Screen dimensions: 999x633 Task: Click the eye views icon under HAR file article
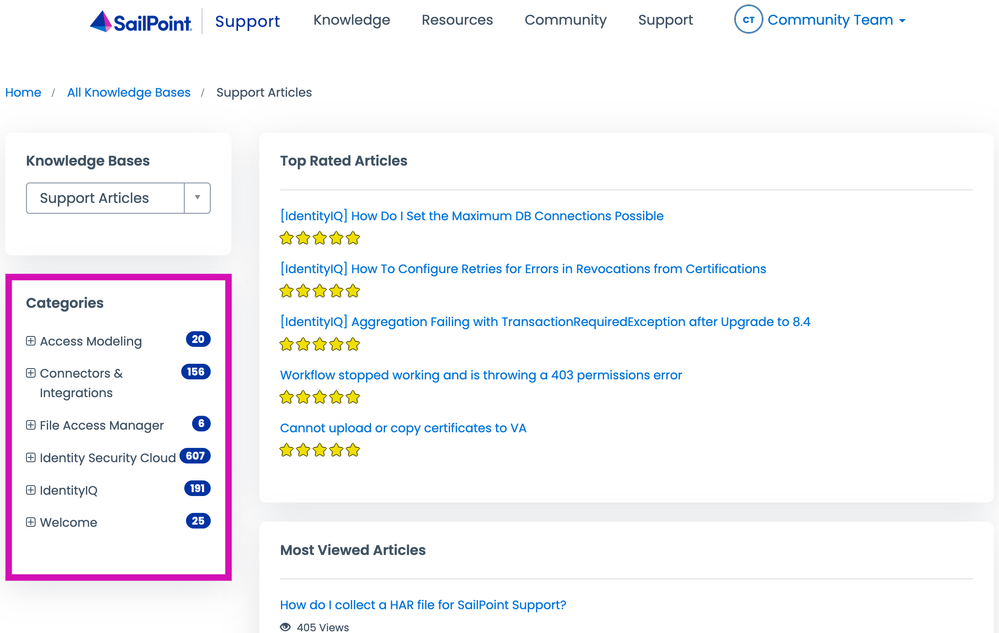click(x=286, y=627)
